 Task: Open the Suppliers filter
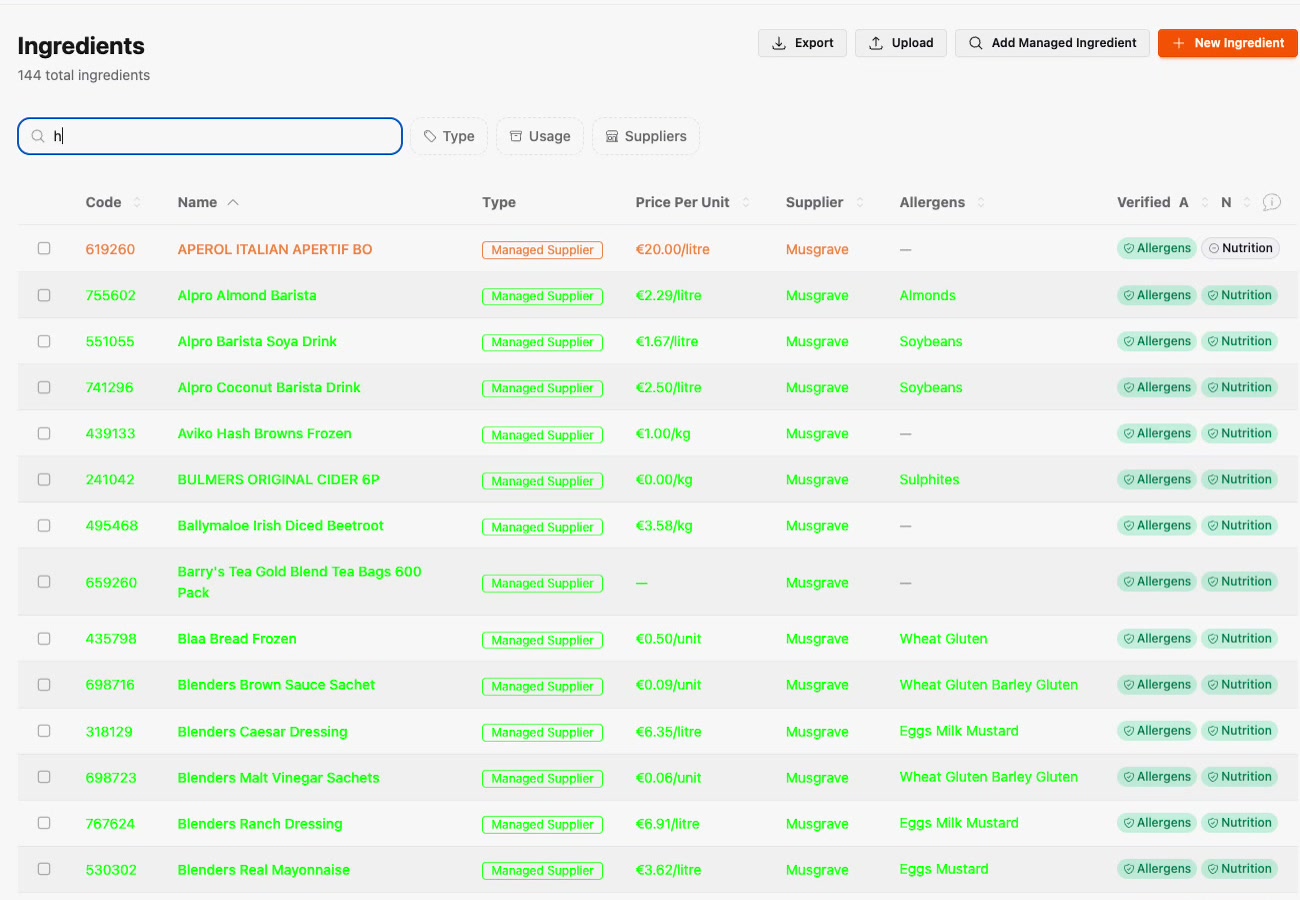click(x=646, y=136)
